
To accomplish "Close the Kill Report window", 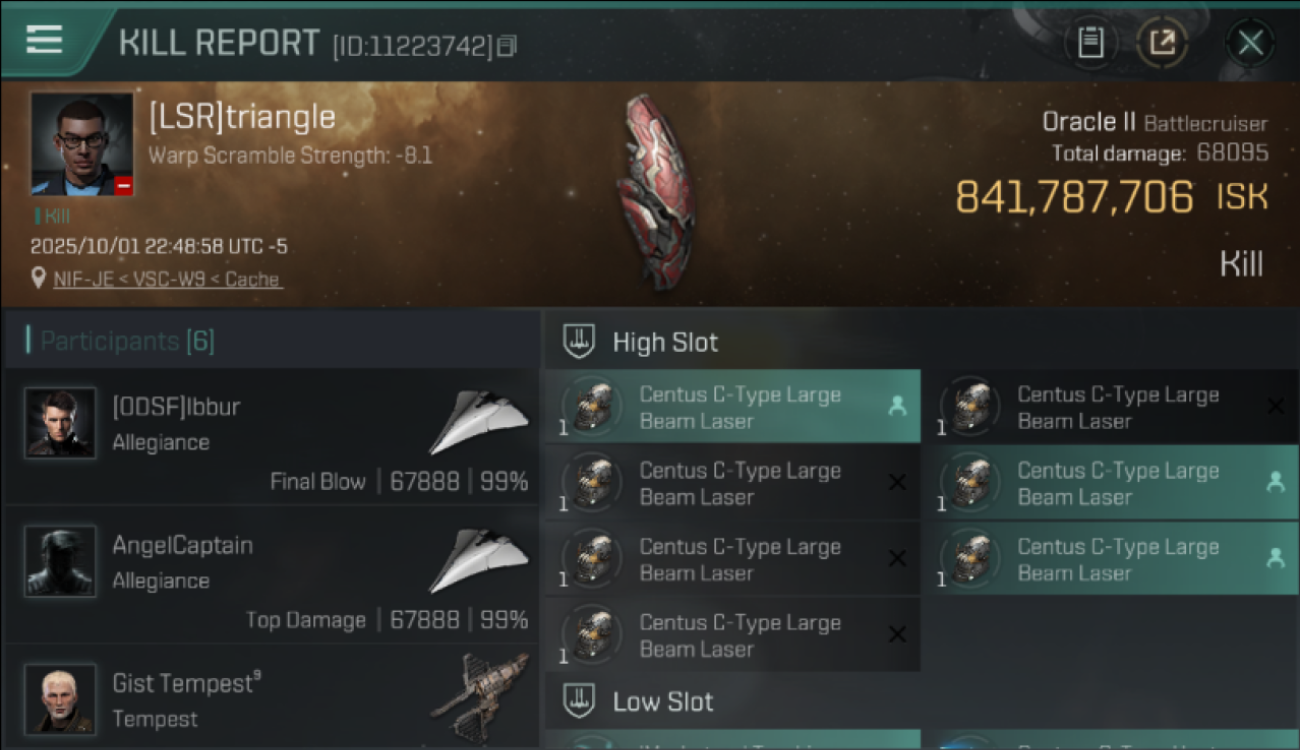I will [1250, 42].
